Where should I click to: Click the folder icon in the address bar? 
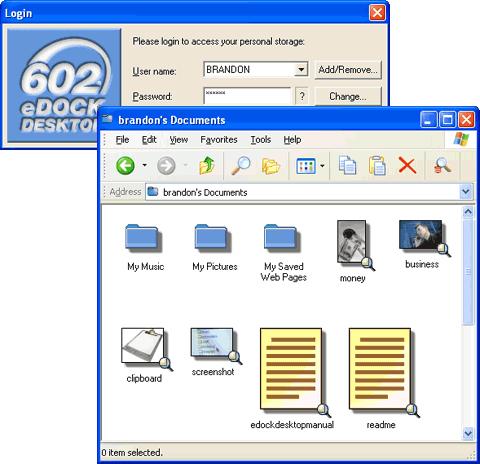153,192
